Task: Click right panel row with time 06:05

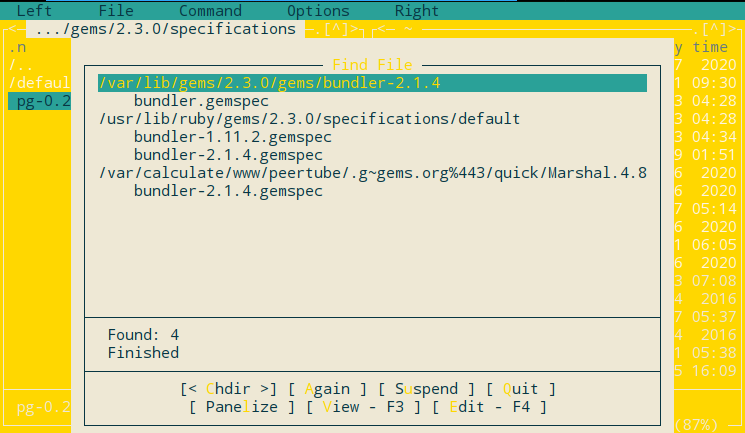Action: point(706,245)
